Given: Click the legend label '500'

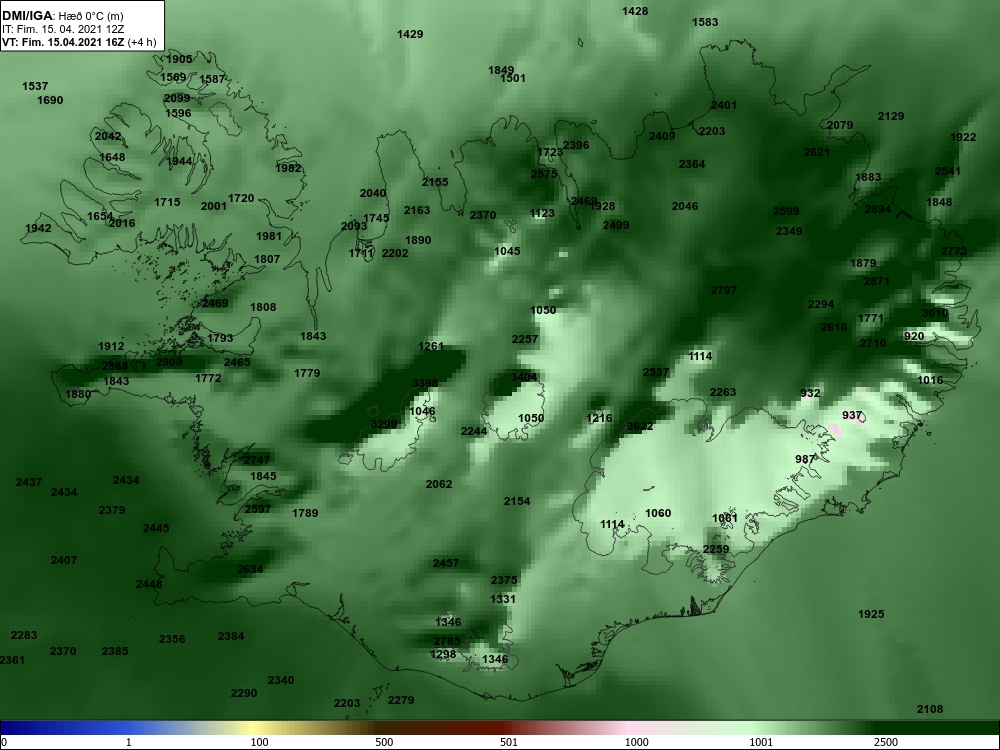Looking at the screenshot, I should pyautogui.click(x=384, y=742).
